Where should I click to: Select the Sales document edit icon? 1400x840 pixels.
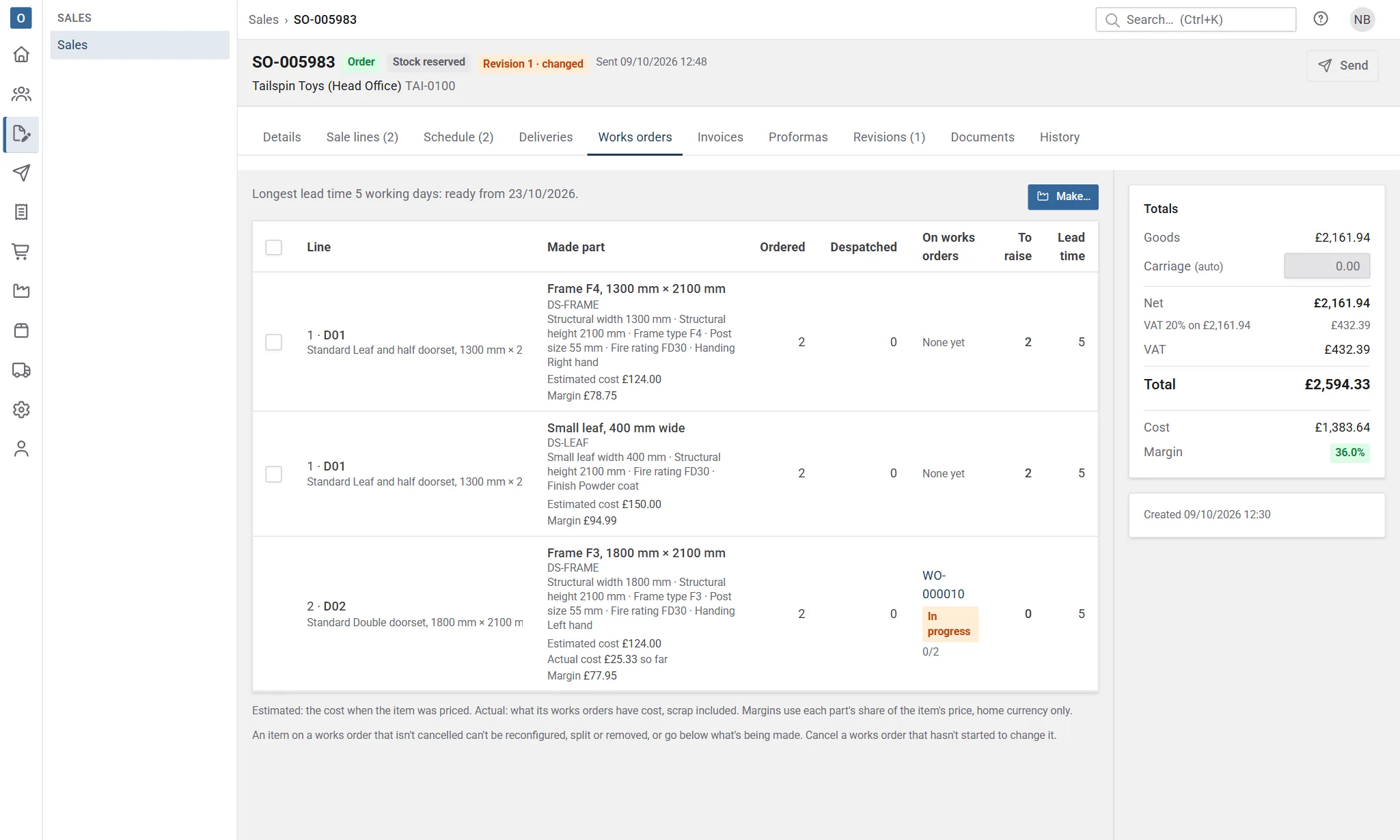(21, 134)
